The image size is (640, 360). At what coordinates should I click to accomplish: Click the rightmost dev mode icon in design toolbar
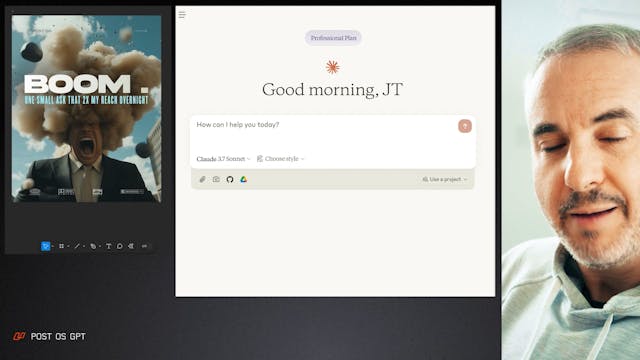(x=144, y=246)
